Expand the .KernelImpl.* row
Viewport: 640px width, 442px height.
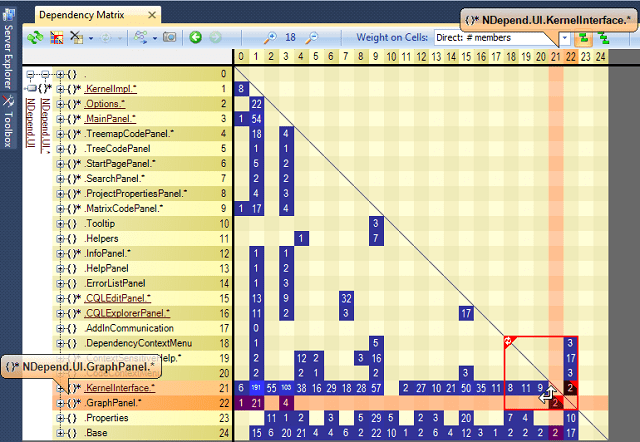[x=60, y=89]
